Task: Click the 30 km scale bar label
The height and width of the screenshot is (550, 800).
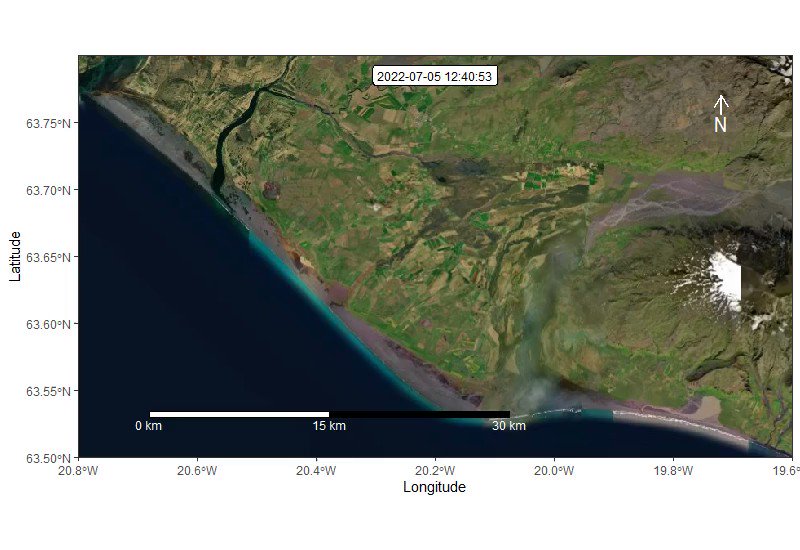Action: tap(509, 426)
